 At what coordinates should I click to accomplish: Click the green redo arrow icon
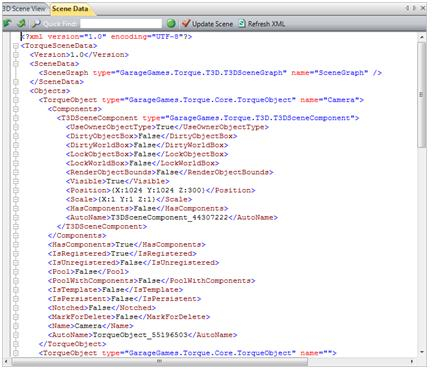(21, 23)
